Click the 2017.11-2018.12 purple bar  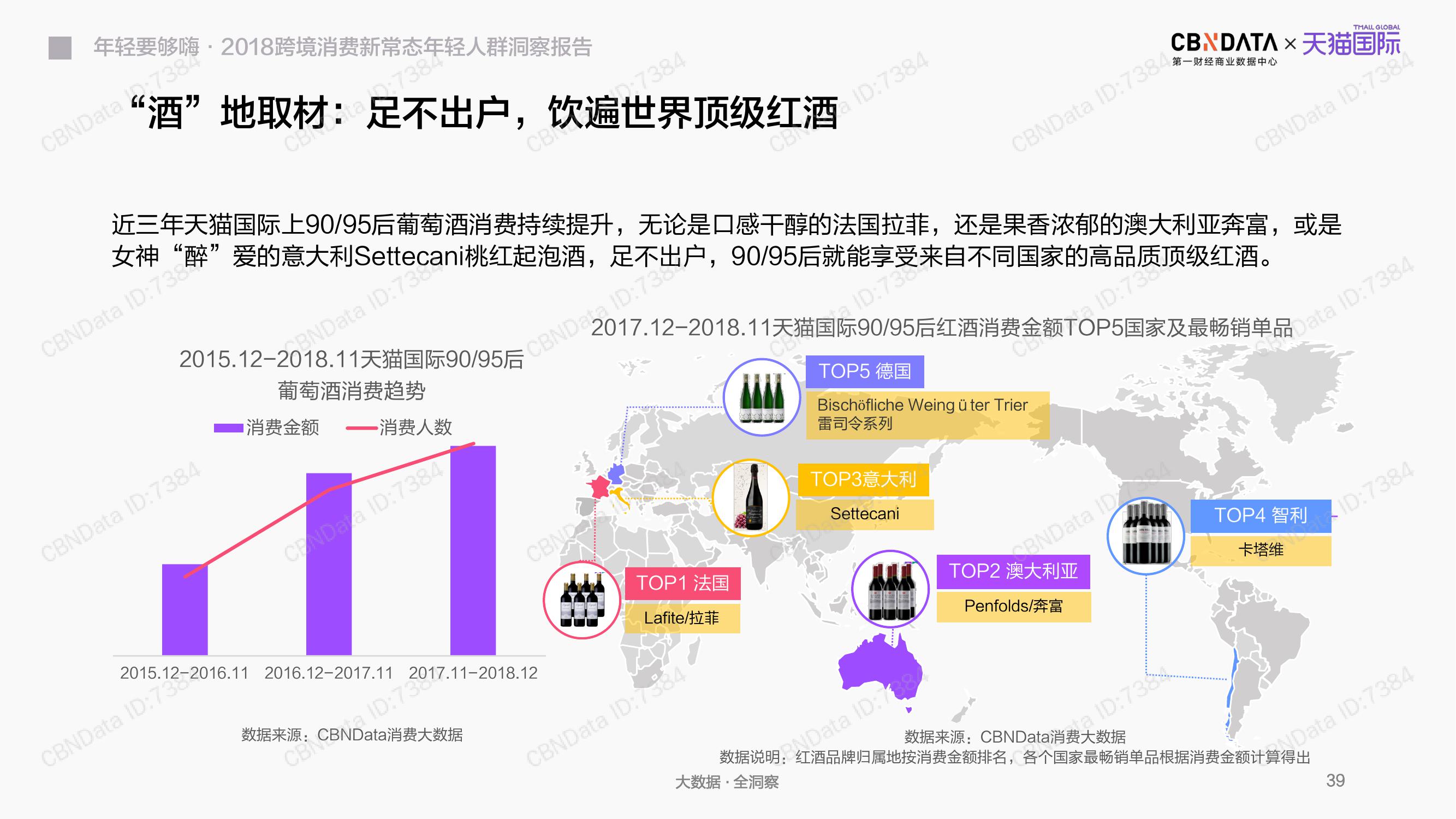coord(473,550)
